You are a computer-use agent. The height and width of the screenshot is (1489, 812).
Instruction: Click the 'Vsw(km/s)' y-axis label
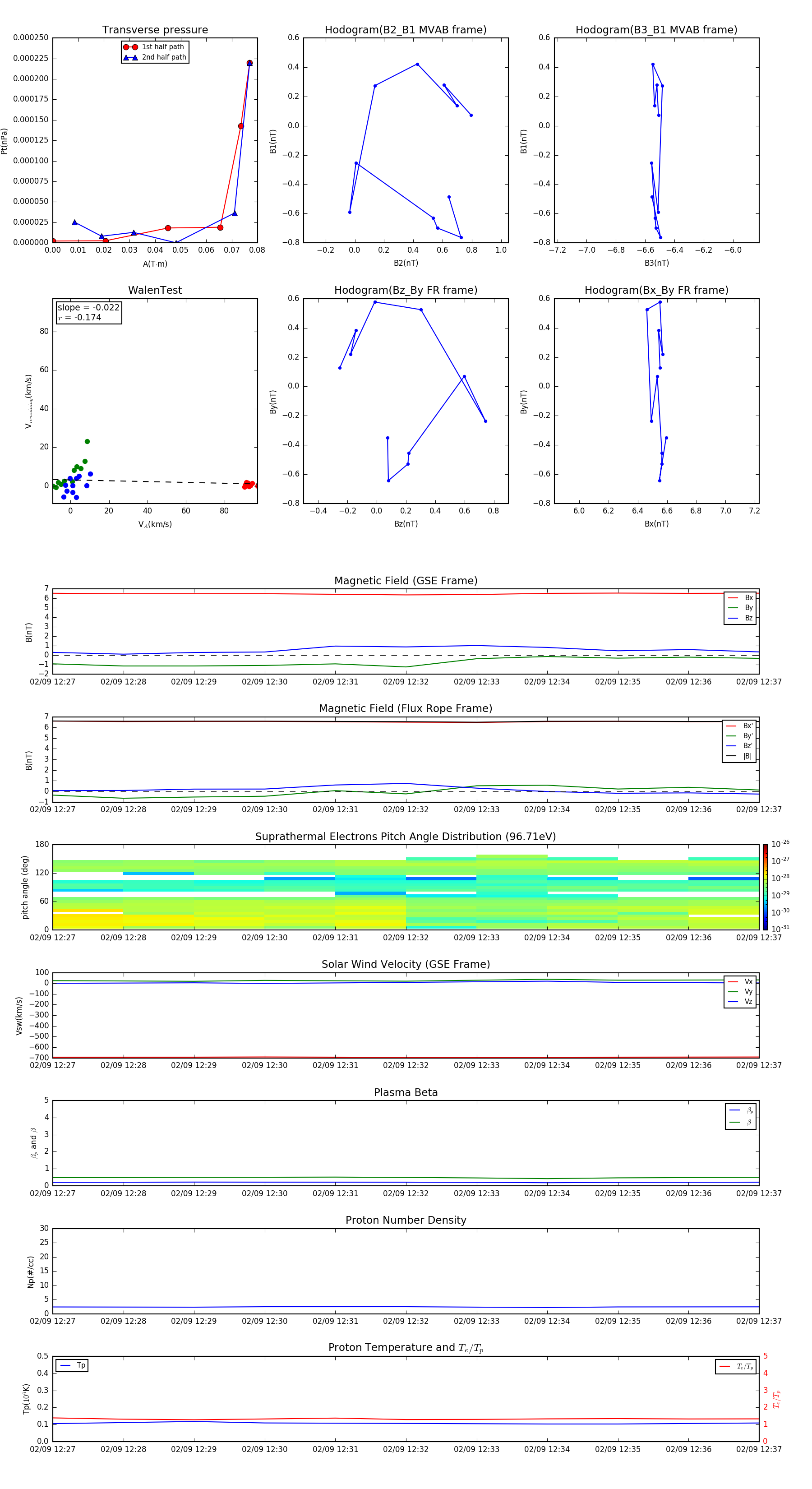(x=19, y=1016)
